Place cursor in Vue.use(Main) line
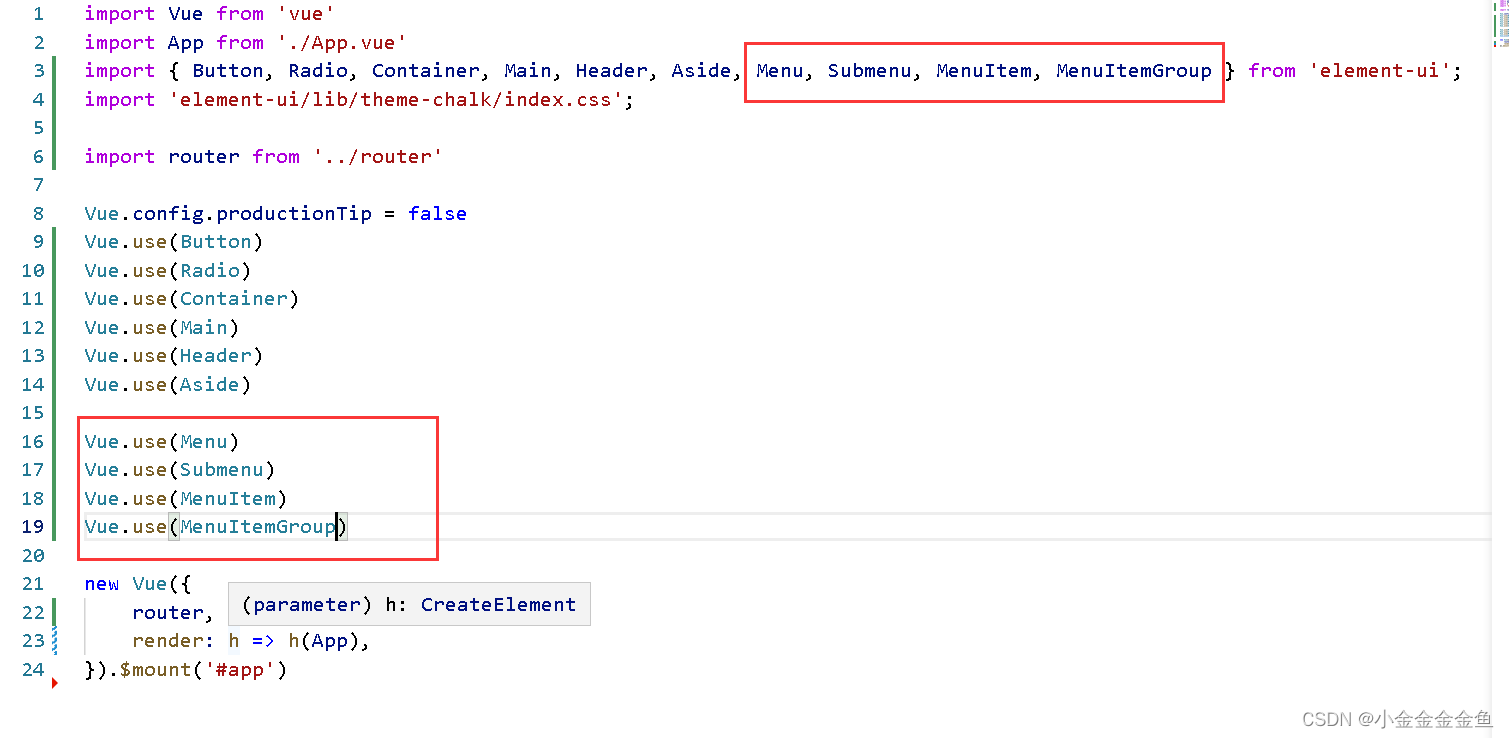This screenshot has width=1509, height=738. tap(162, 327)
